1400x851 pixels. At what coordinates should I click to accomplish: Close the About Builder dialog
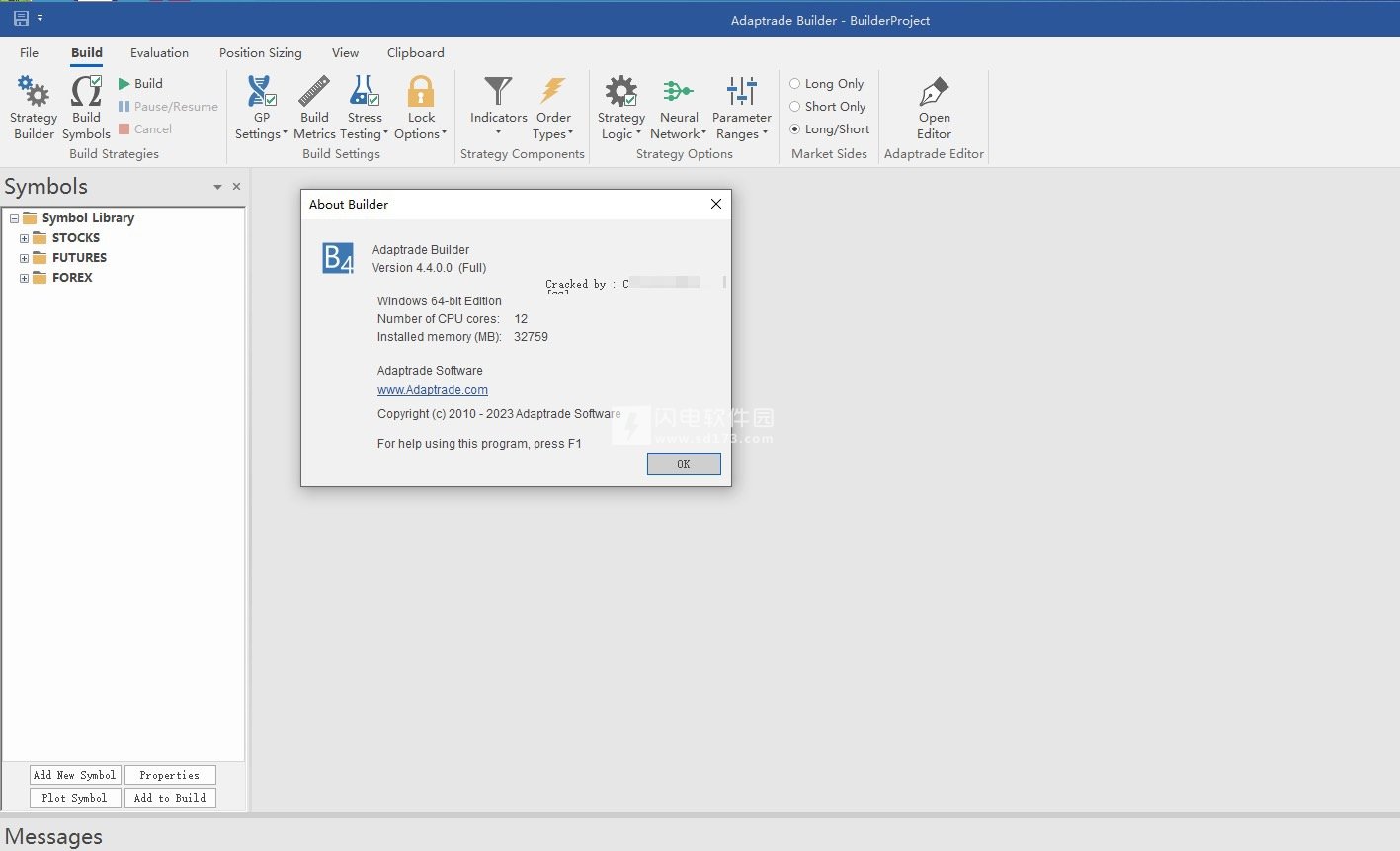[716, 204]
